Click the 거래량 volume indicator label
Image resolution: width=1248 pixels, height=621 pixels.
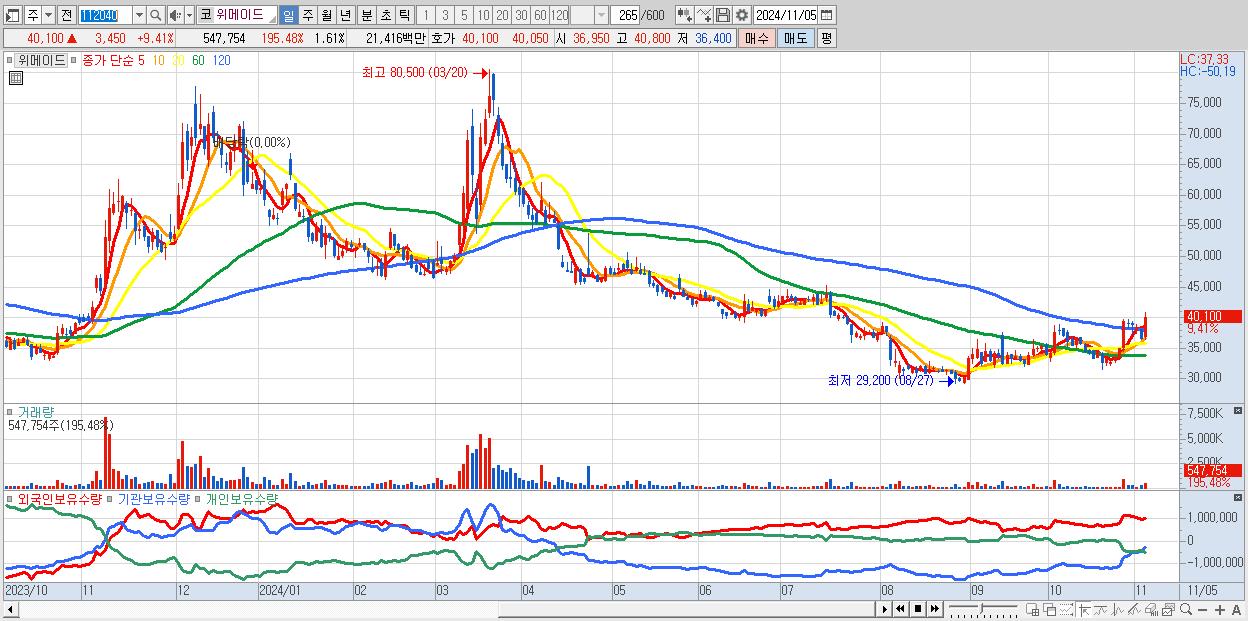click(34, 412)
